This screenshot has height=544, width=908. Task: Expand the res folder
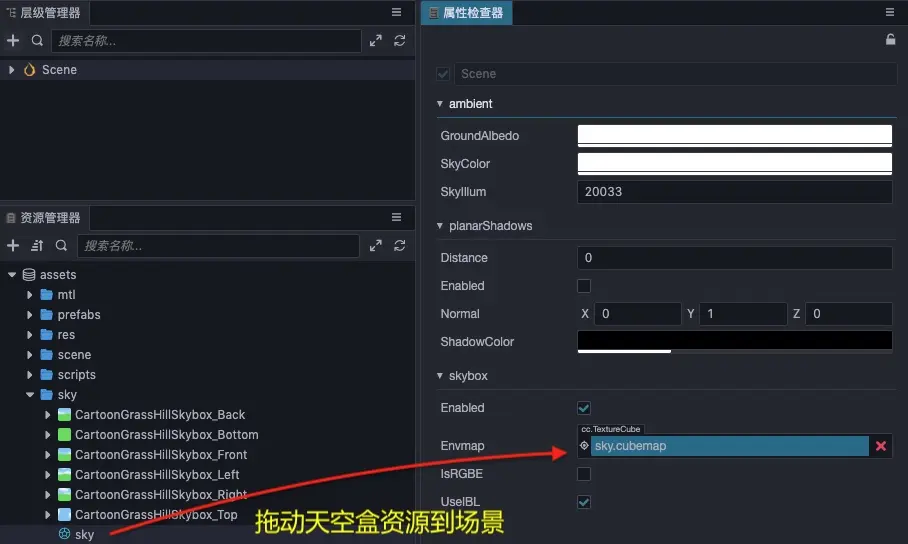(30, 335)
